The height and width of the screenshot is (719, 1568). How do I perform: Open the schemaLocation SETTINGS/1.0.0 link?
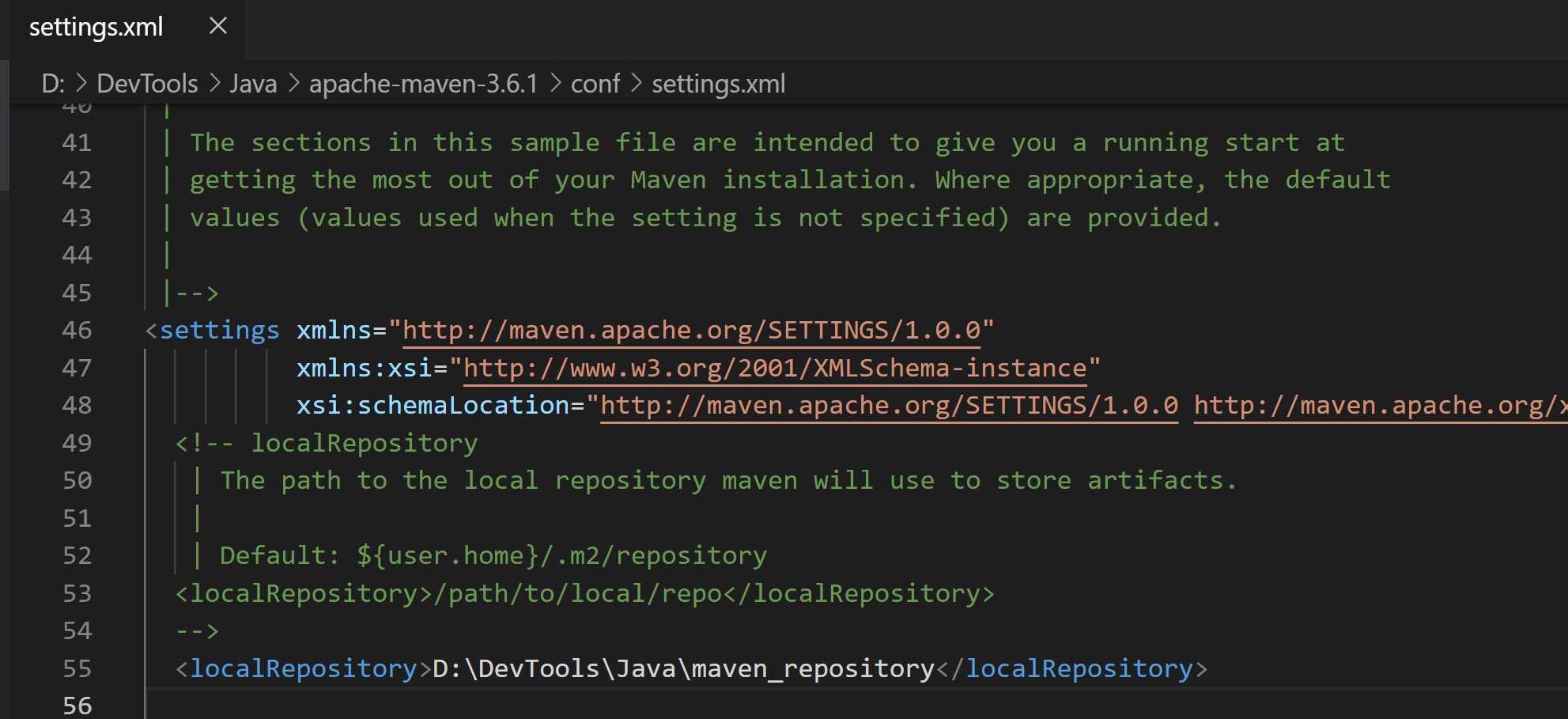pos(889,406)
